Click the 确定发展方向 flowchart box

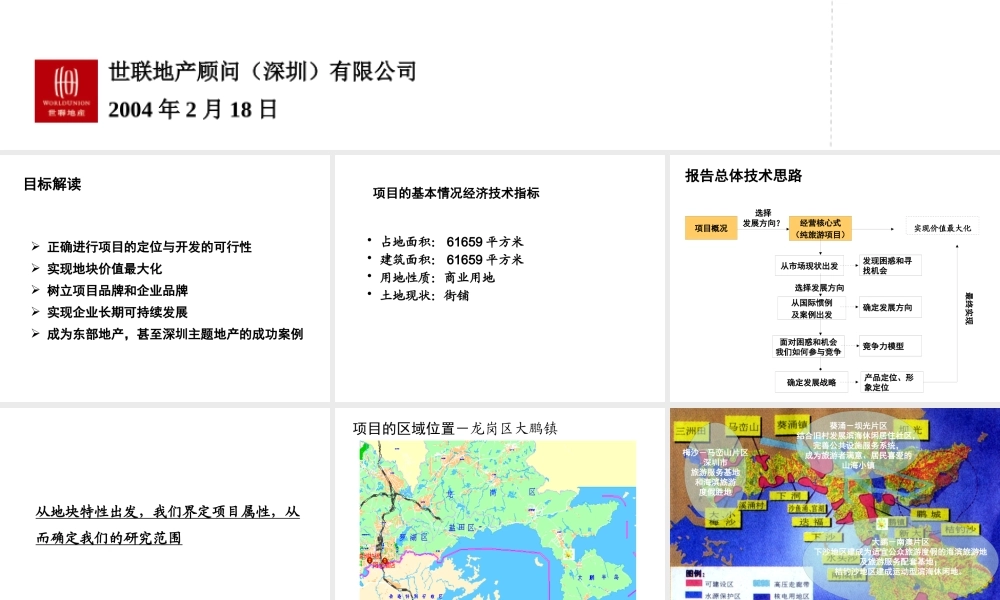(890, 307)
